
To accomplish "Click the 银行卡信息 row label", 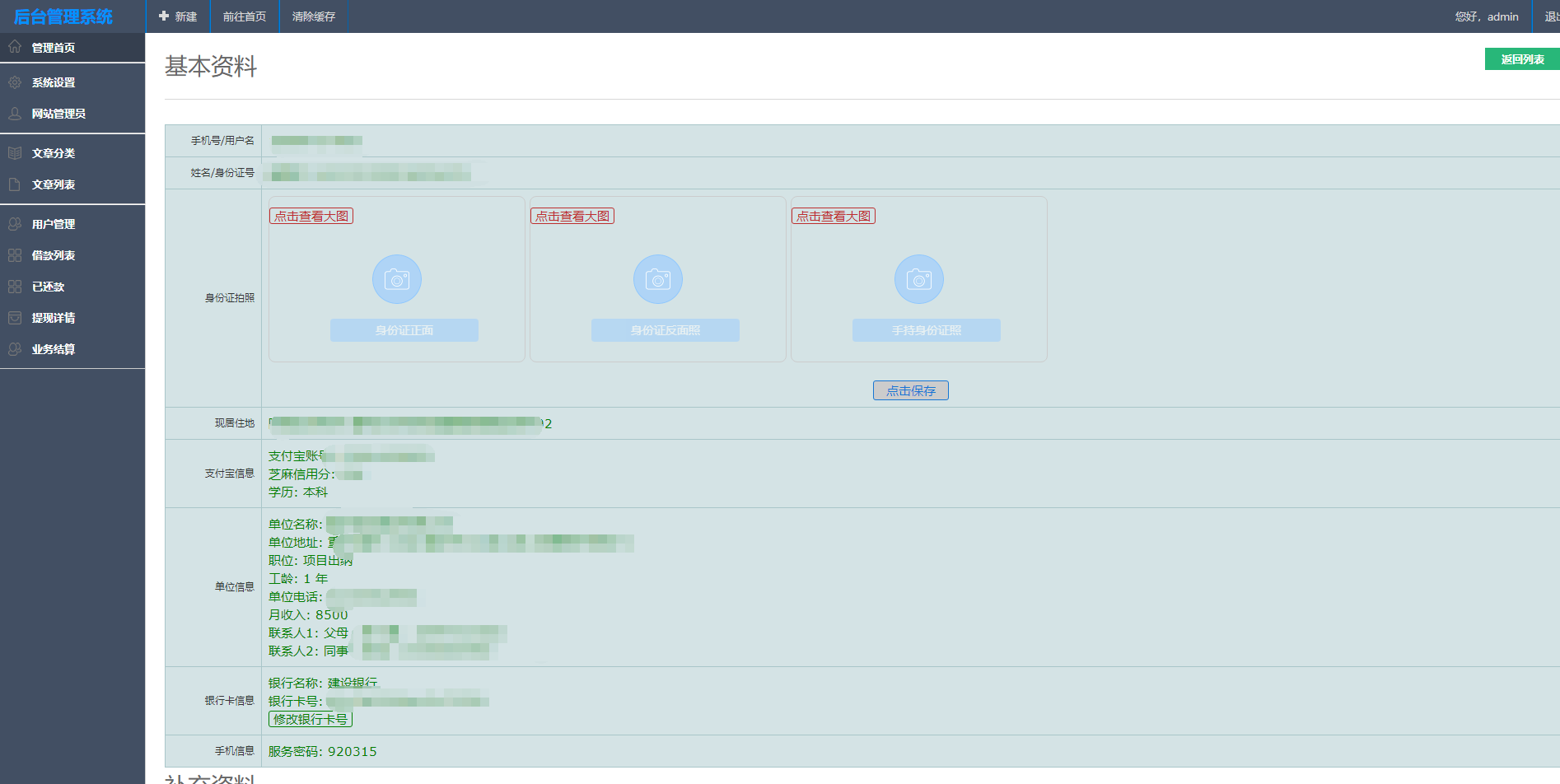I will pos(230,700).
